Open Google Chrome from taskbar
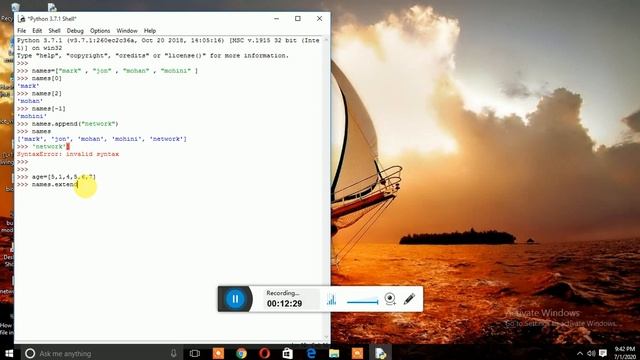This screenshot has height=360, width=640. [x=241, y=353]
